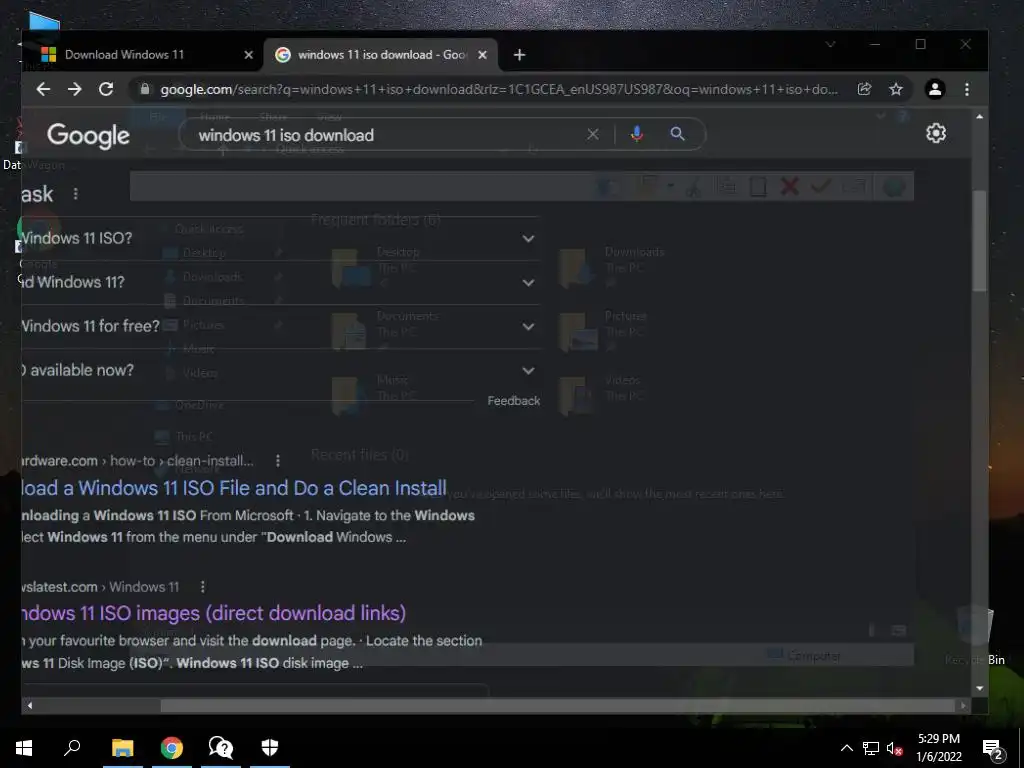Click the forward navigation arrow
This screenshot has width=1024, height=768.
coord(74,89)
